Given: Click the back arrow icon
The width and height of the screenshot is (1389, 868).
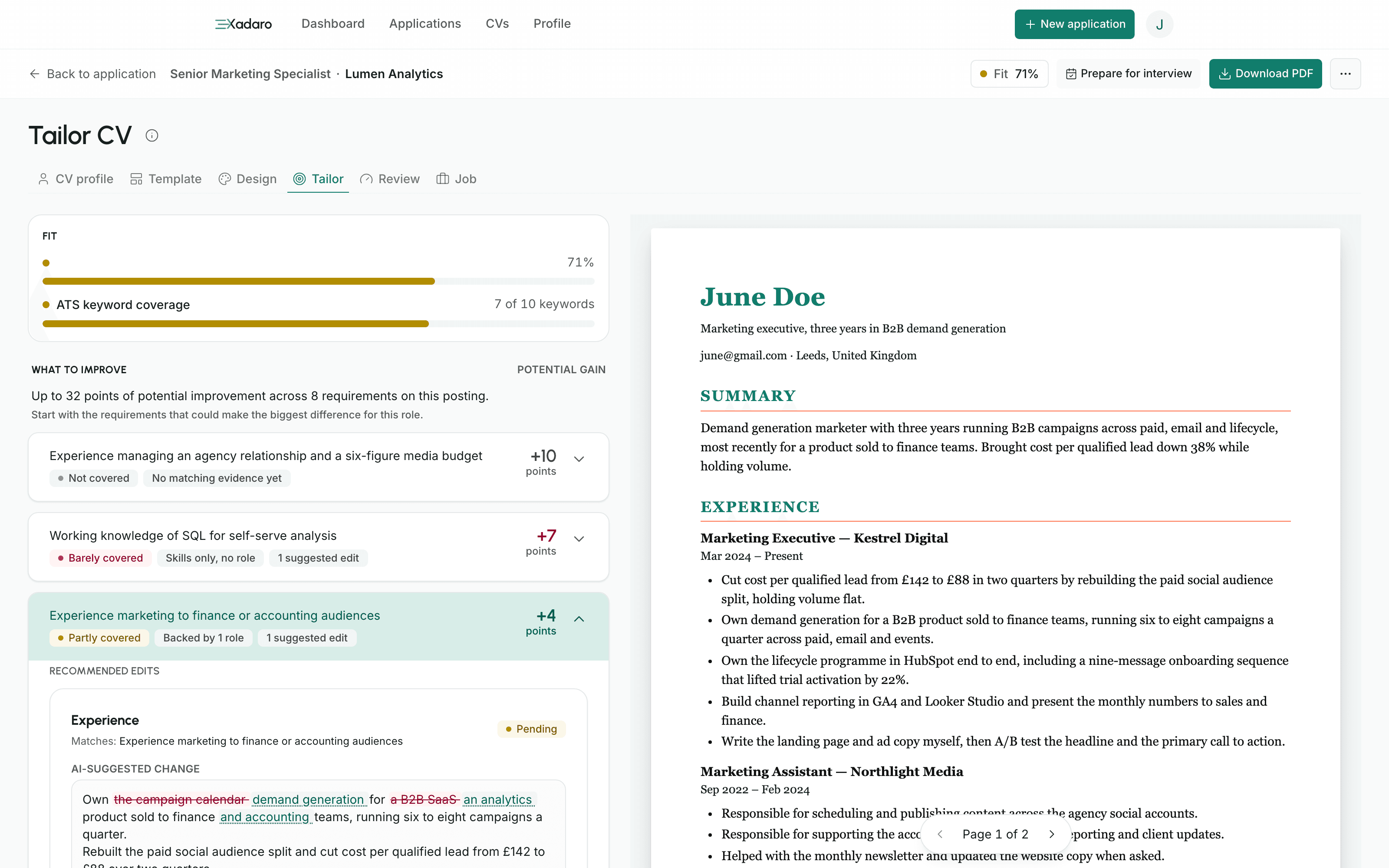Looking at the screenshot, I should click(x=34, y=74).
